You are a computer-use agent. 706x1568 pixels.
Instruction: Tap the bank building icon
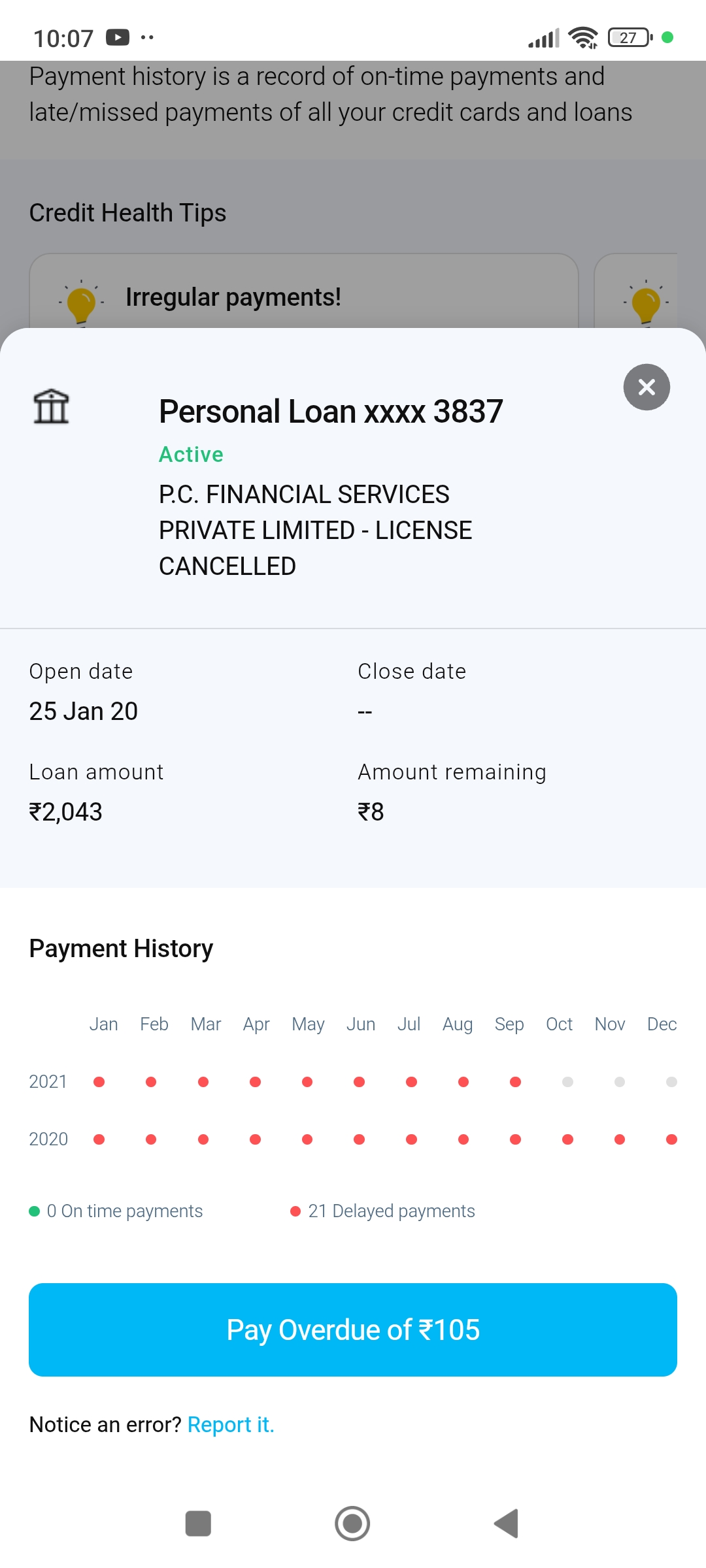click(x=51, y=406)
